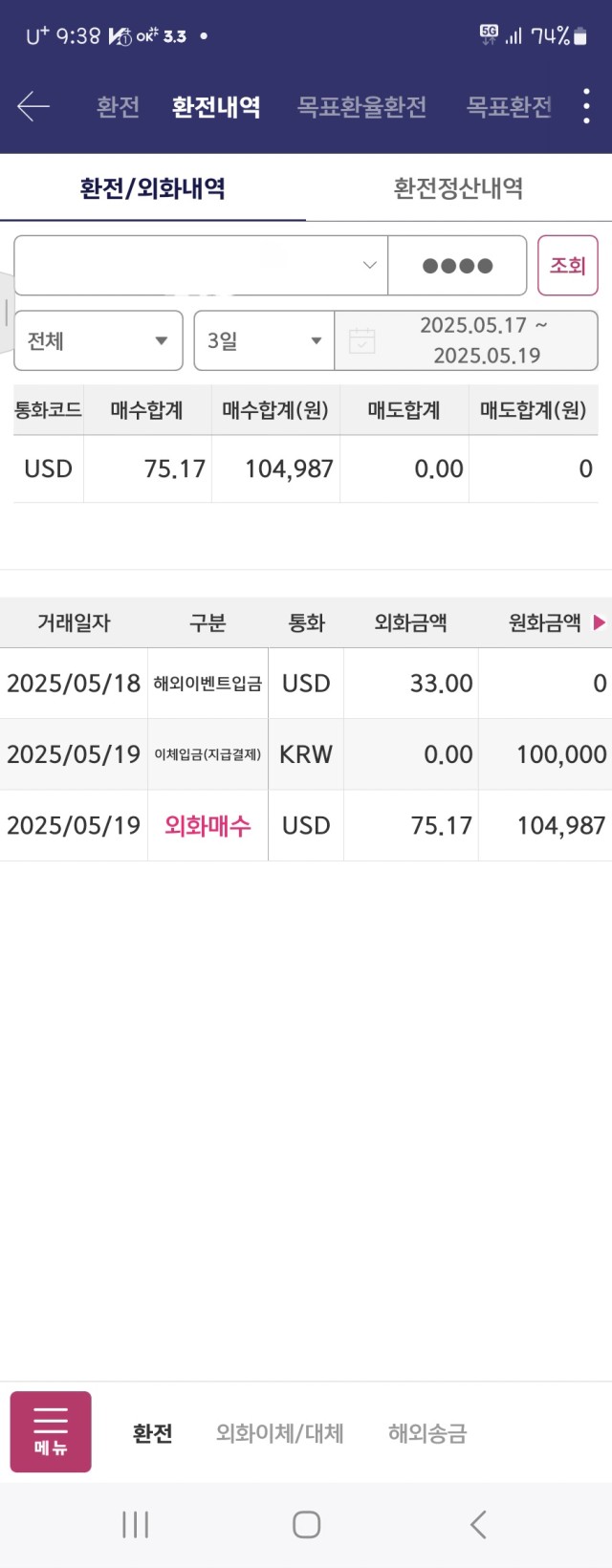Open the calendar date range picker

pyautogui.click(x=466, y=340)
